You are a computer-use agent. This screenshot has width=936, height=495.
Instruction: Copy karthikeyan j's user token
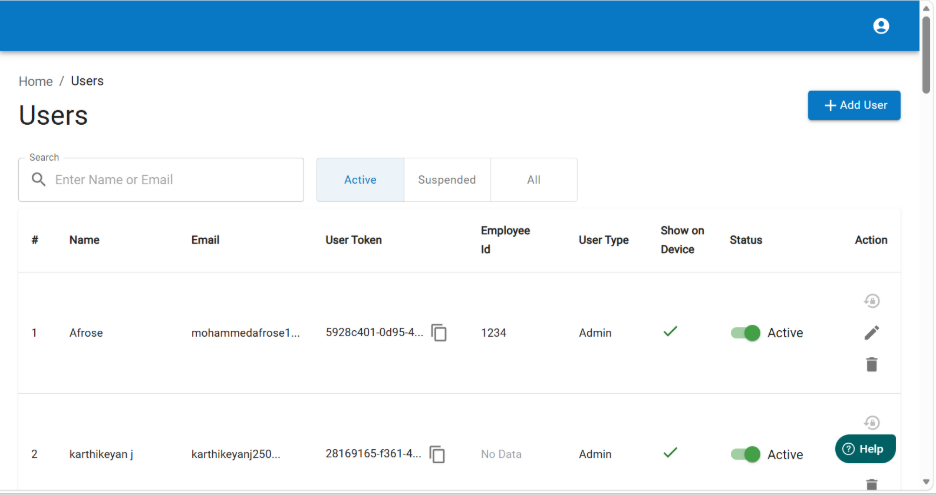[x=437, y=454]
